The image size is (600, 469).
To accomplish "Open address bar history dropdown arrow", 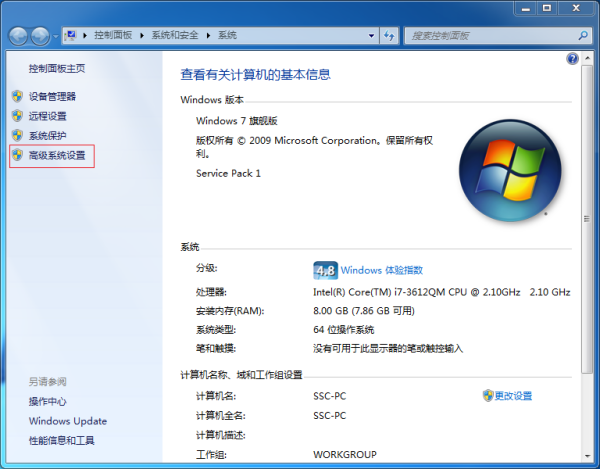I will [371, 36].
